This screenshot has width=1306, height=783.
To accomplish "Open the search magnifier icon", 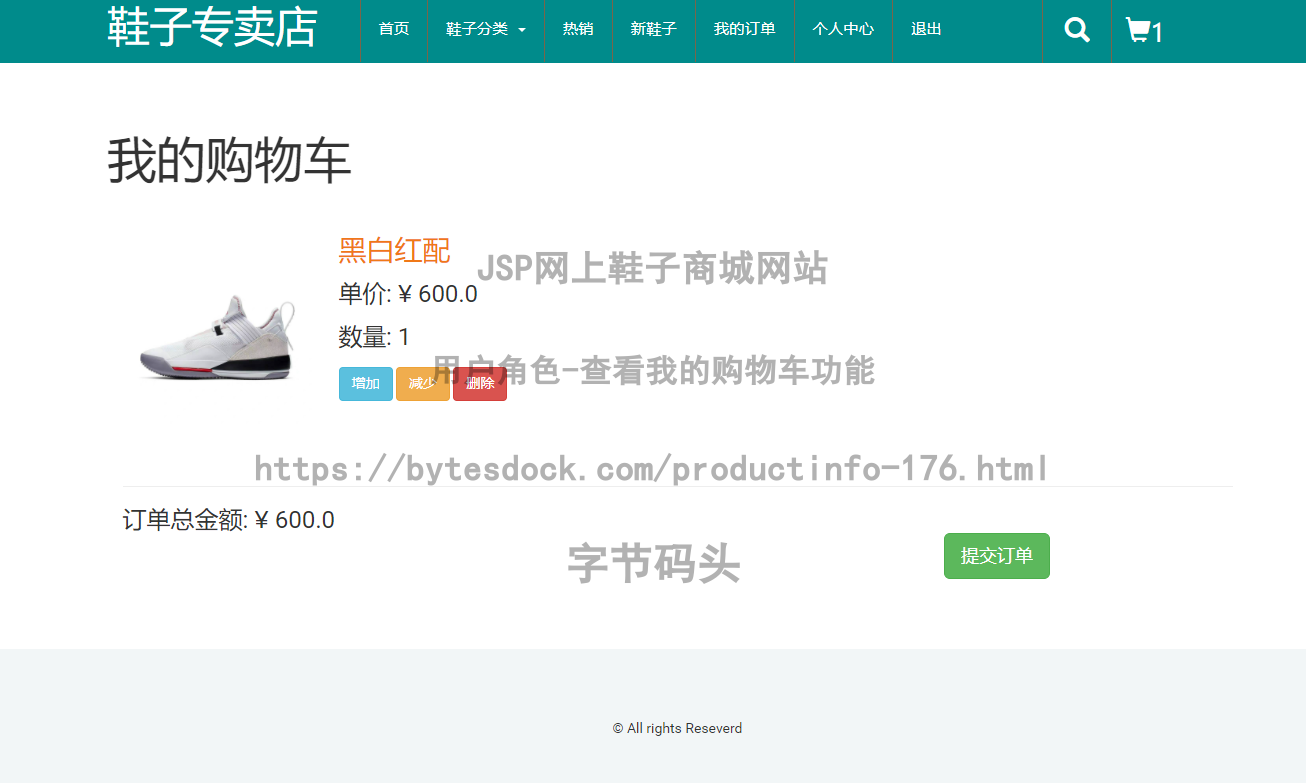I will pos(1077,30).
